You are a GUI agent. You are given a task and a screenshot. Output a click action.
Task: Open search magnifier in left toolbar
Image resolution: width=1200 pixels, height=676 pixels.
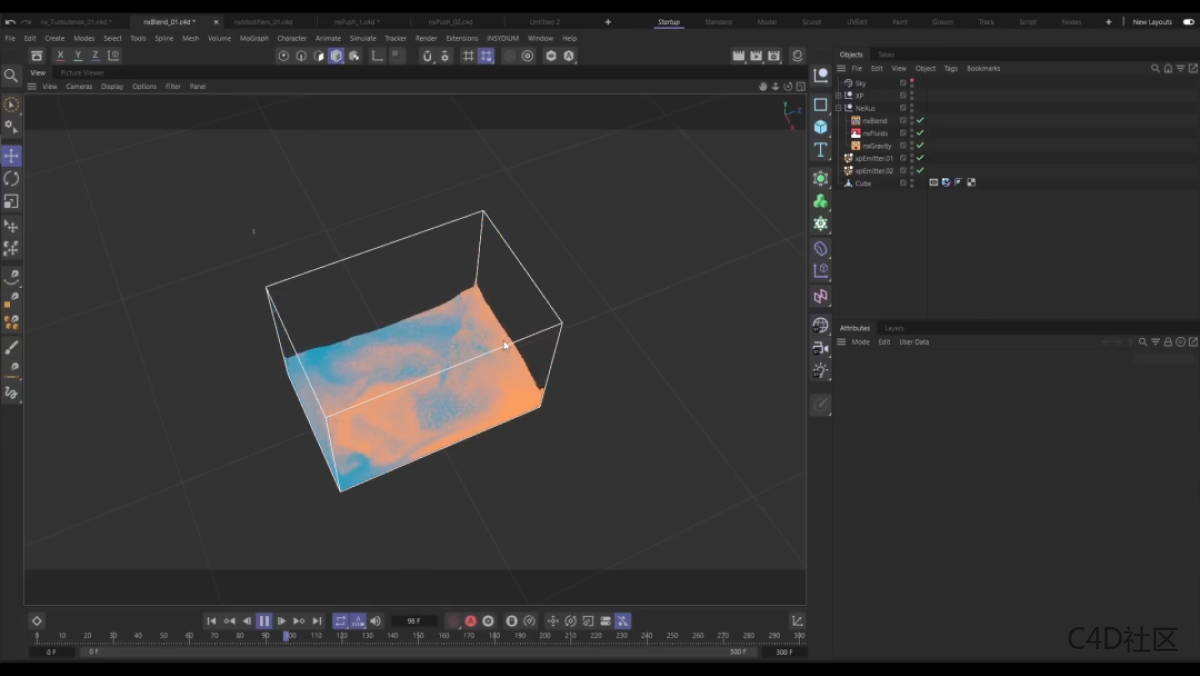click(11, 76)
